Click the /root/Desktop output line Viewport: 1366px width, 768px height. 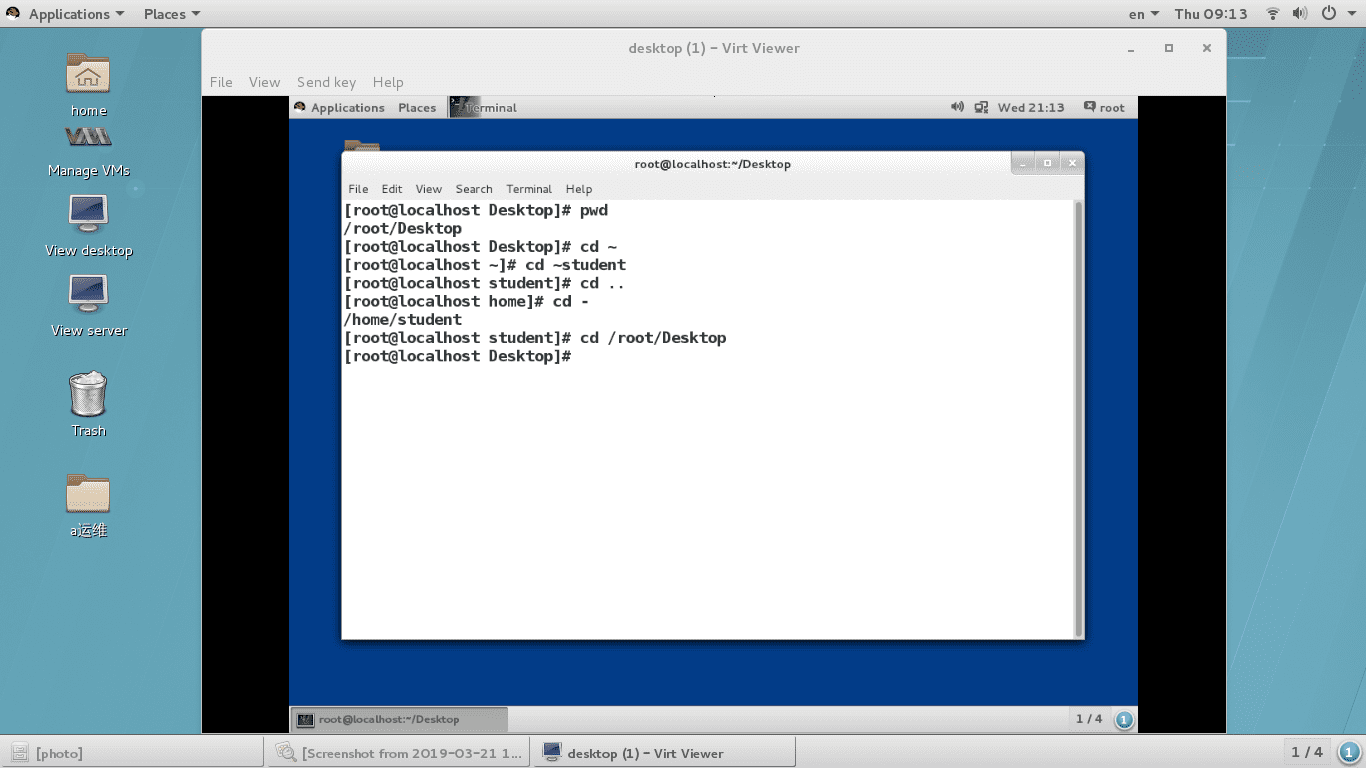(x=403, y=228)
